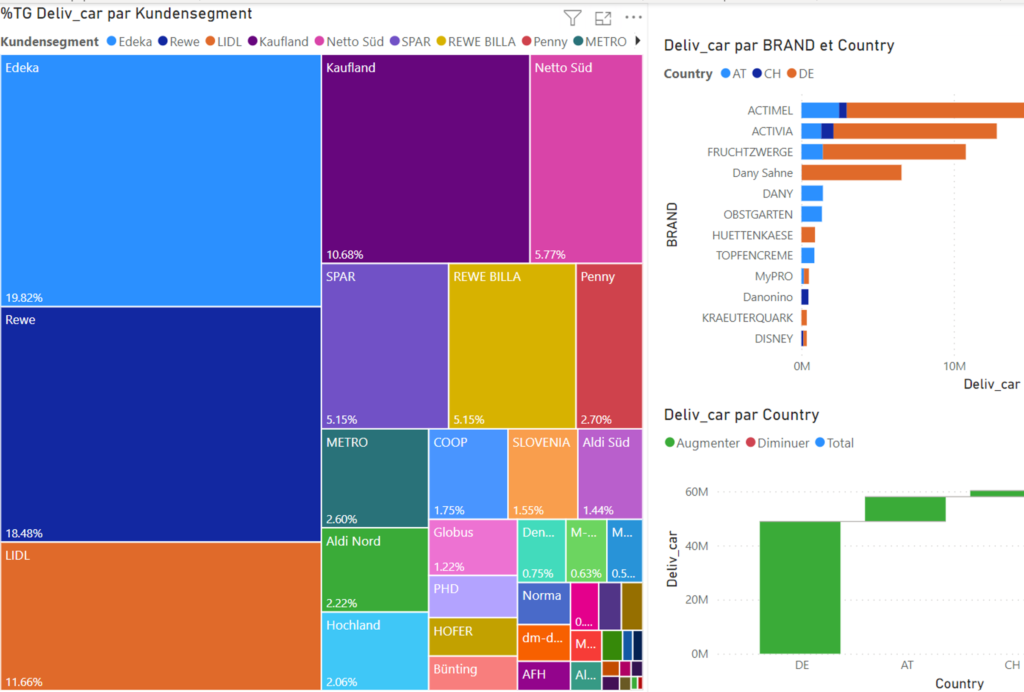Open the filter icon on treemap visual
This screenshot has height=692, width=1024.
pos(572,18)
